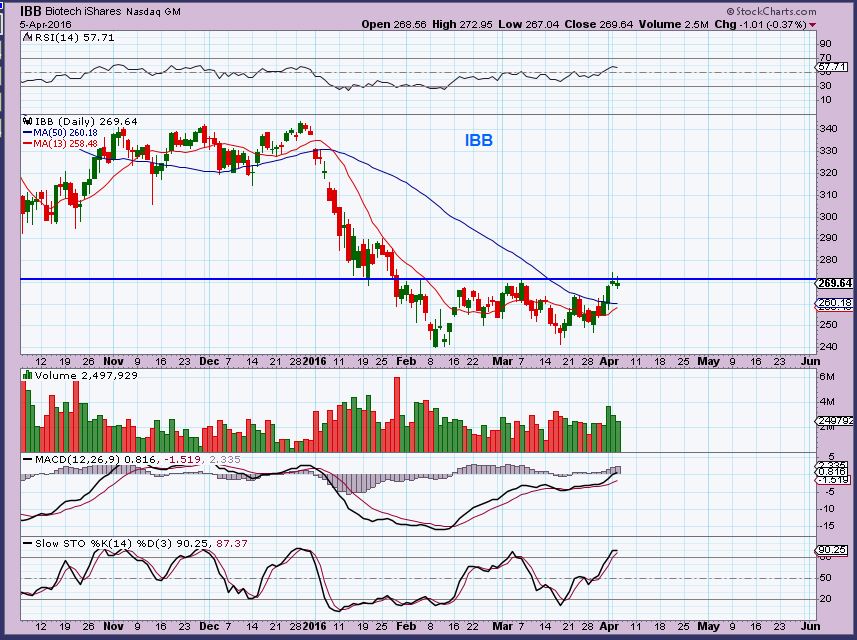This screenshot has height=640, width=857.
Task: Click the 5-Apr-2016 date text
Action: point(45,25)
